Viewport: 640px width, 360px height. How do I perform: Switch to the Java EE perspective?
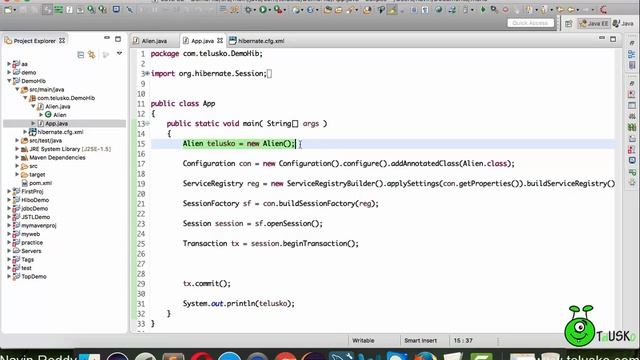tap(594, 24)
